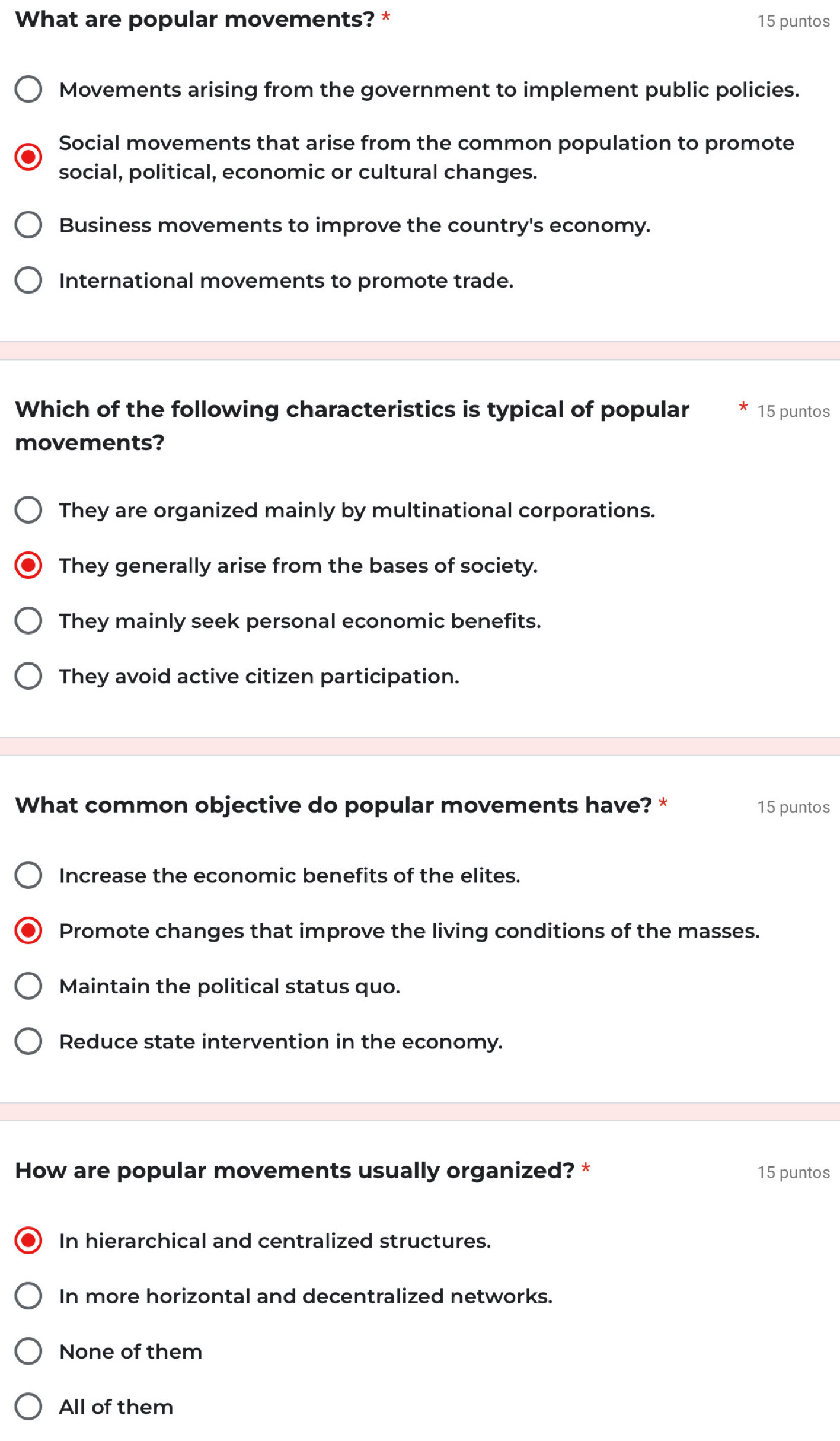Select "They avoid active citizen participation"

point(28,676)
